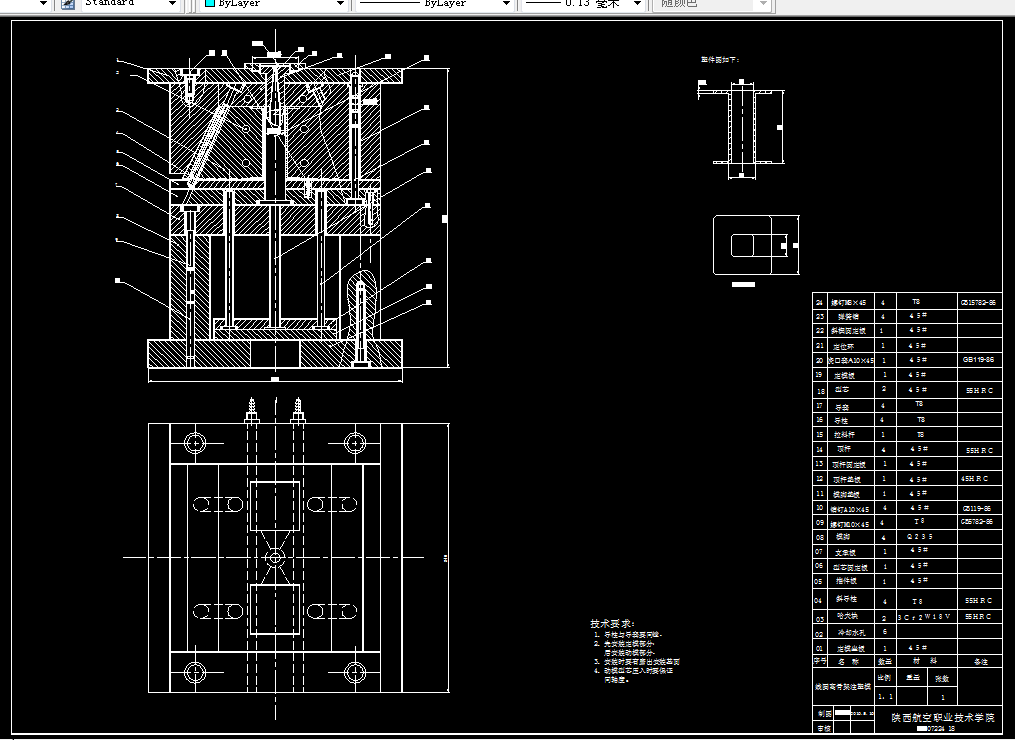
Task: Click the 序号 header cell
Action: (820, 661)
